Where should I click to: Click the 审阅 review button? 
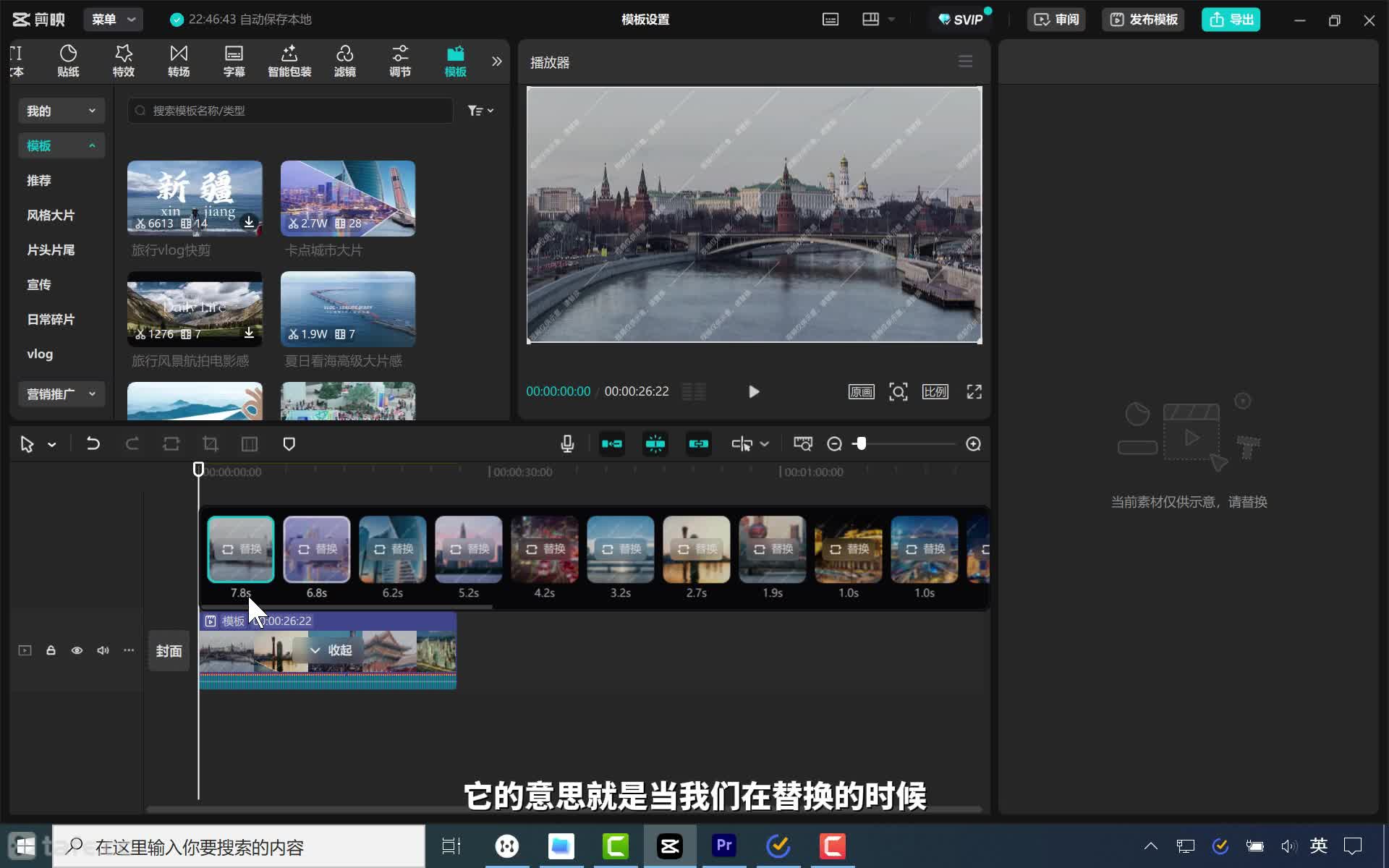[x=1056, y=20]
